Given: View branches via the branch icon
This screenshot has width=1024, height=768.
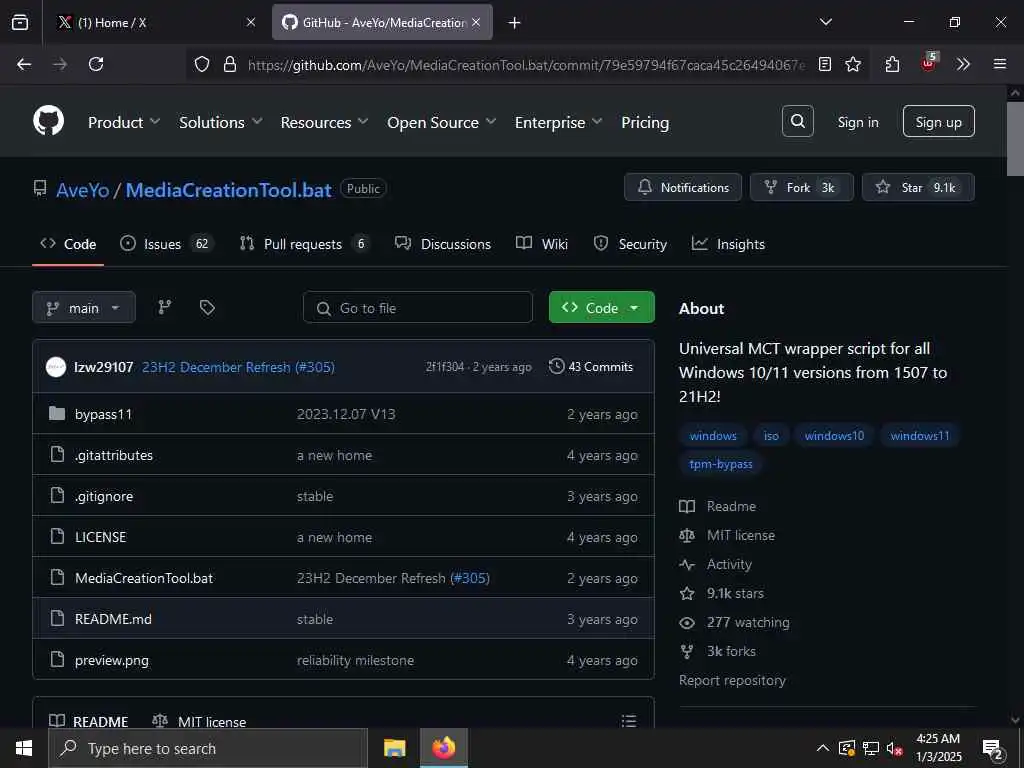Looking at the screenshot, I should click(165, 307).
